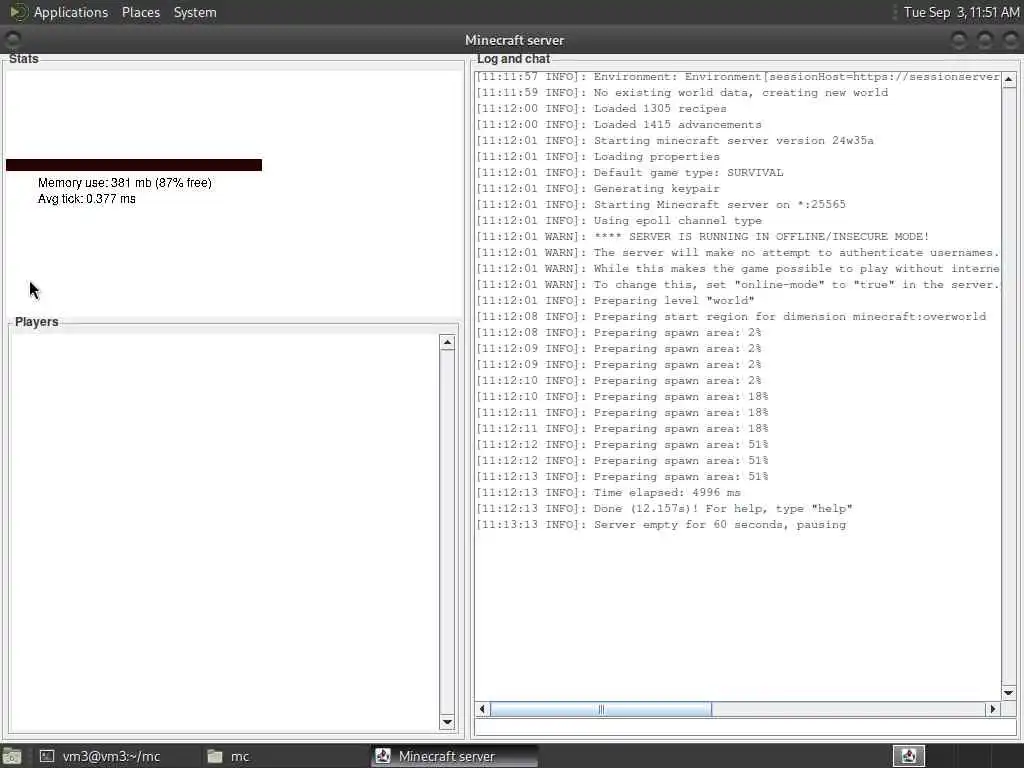Click the 'SERVER IS RUNNING IN OFFLINE/INSECURE MODE' warning
This screenshot has height=768, width=1024.
pos(778,236)
